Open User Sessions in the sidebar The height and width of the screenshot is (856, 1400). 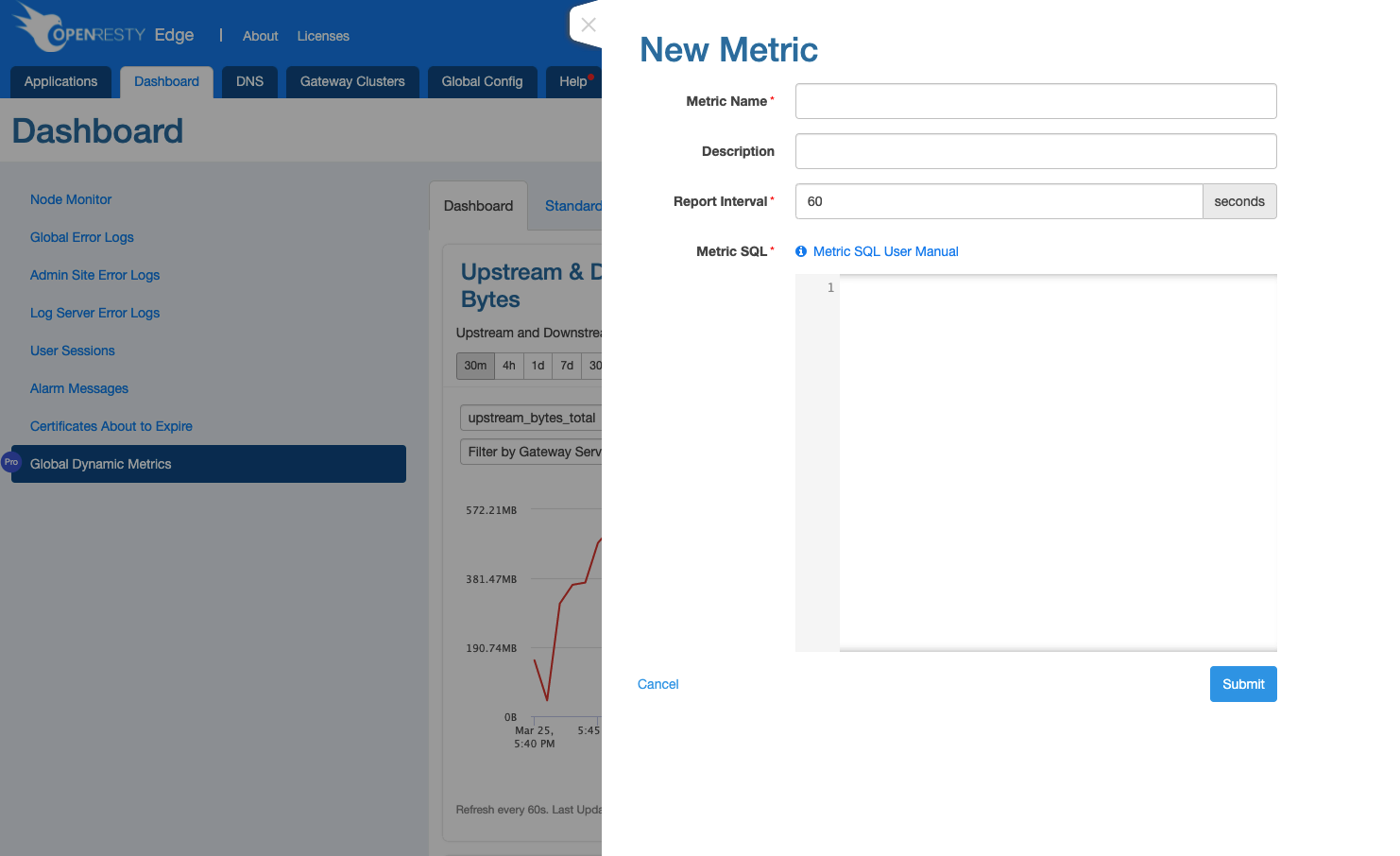[73, 351]
